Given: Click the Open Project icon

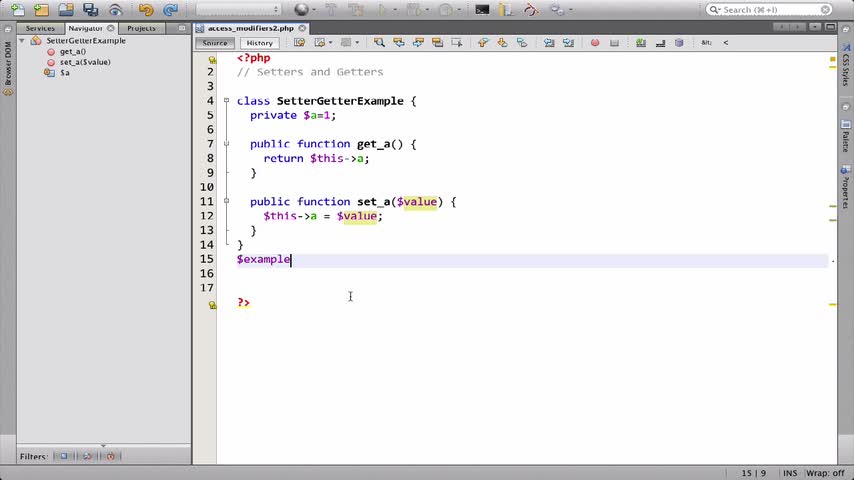Looking at the screenshot, I should click(x=66, y=9).
